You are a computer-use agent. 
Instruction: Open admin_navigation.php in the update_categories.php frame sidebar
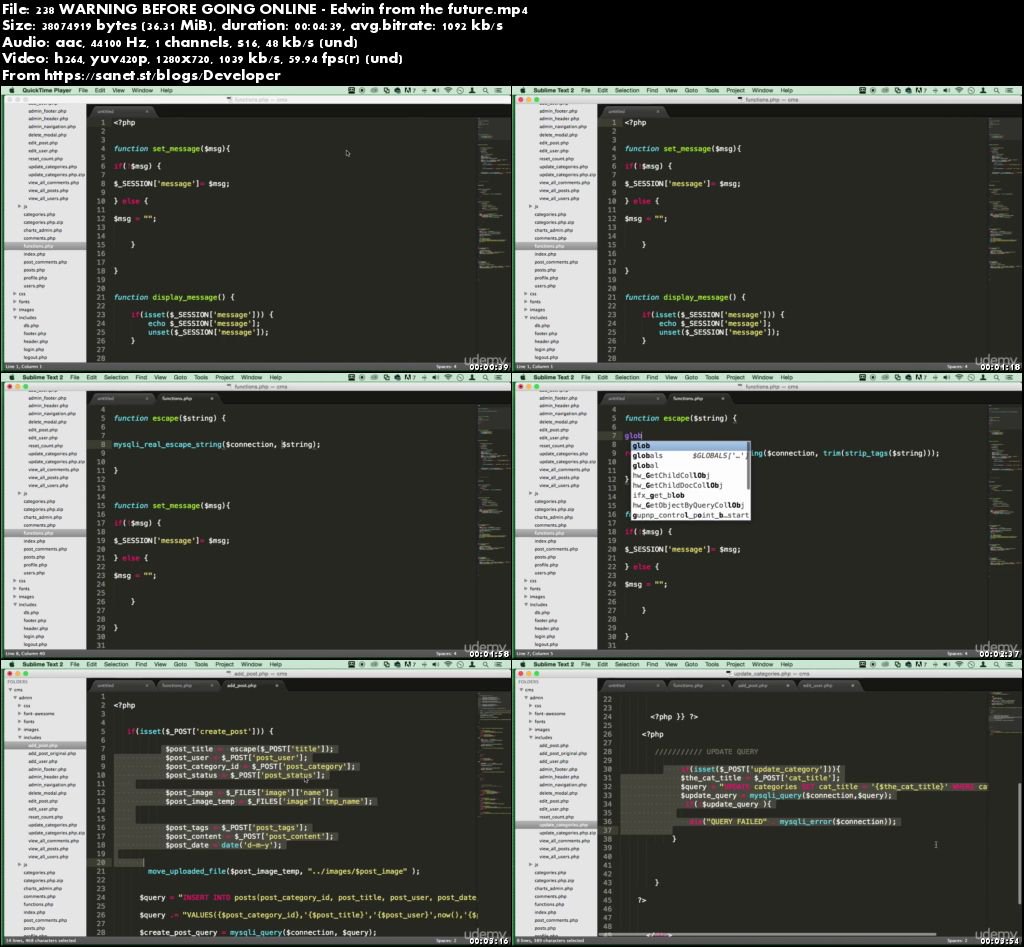pos(563,785)
